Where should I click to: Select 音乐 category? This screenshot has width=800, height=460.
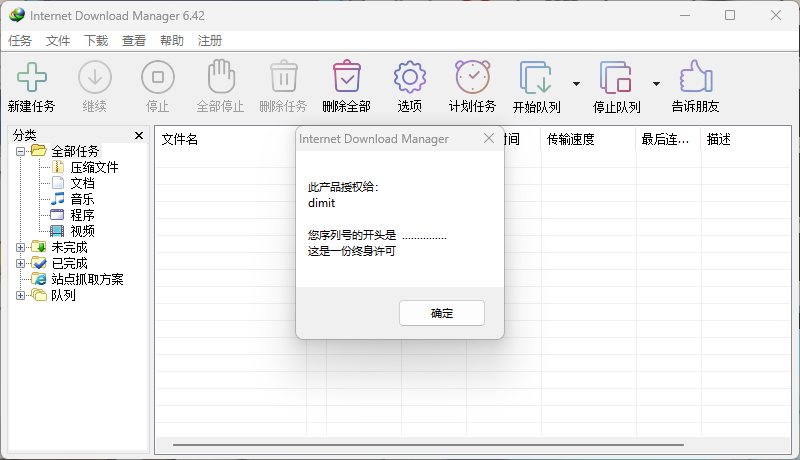tap(82, 199)
